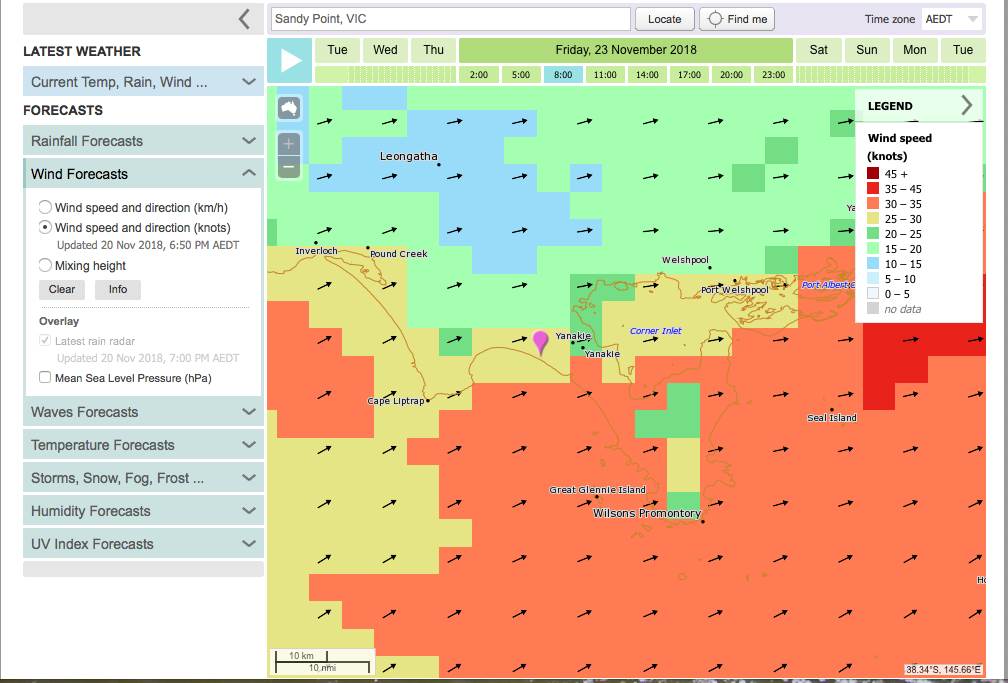Click the Find me button
Screen dimensions: 1008x683
click(736, 19)
